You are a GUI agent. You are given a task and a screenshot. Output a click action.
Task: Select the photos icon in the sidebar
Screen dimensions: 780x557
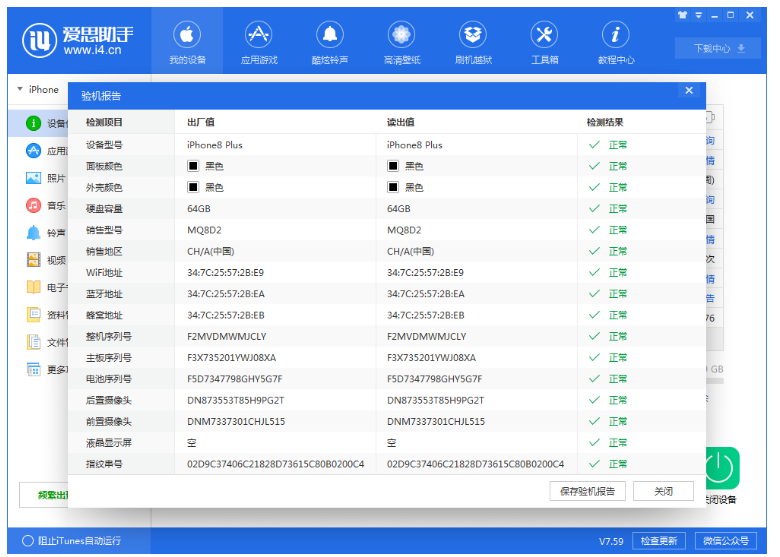[x=33, y=178]
